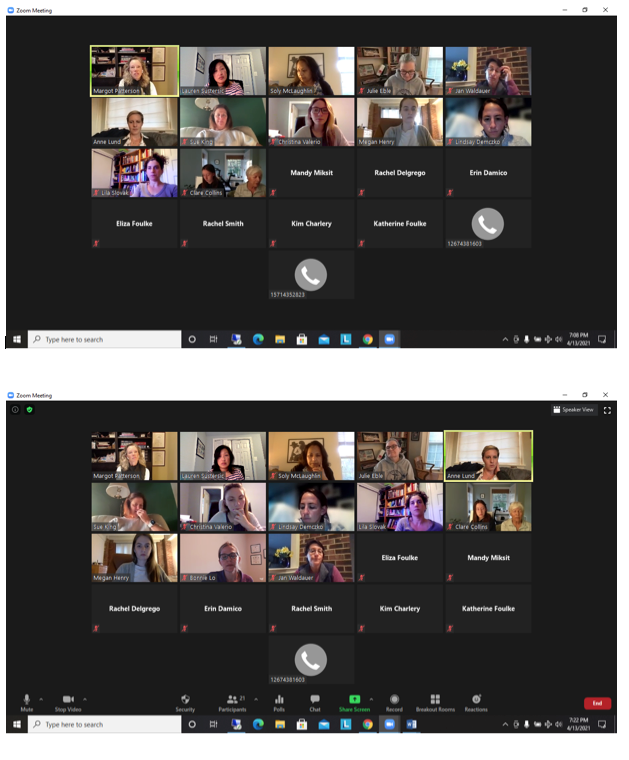This screenshot has width=629, height=760.
Task: Open the Reactions emoji icon
Action: [476, 699]
